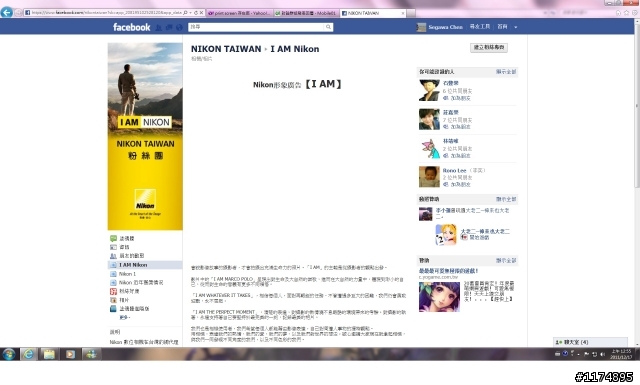
Task: Click the volume icon in system tray
Action: pyautogui.click(x=602, y=354)
